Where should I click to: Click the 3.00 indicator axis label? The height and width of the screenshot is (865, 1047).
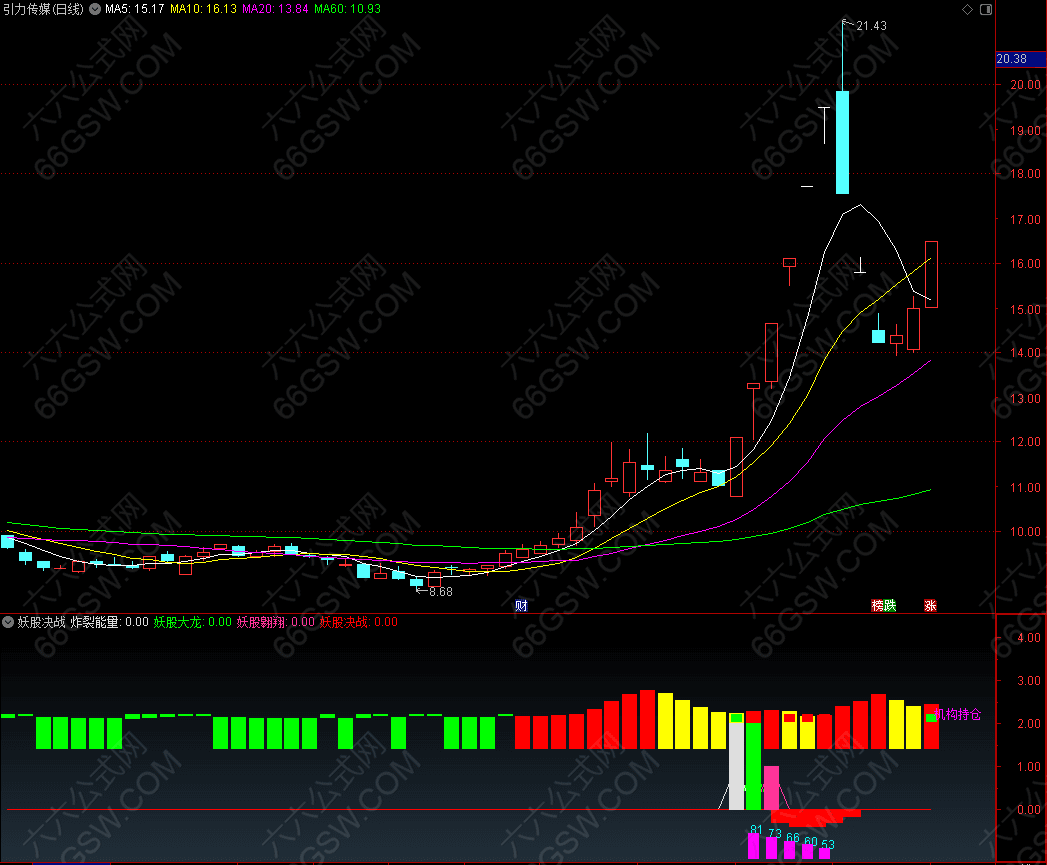pyautogui.click(x=1029, y=681)
